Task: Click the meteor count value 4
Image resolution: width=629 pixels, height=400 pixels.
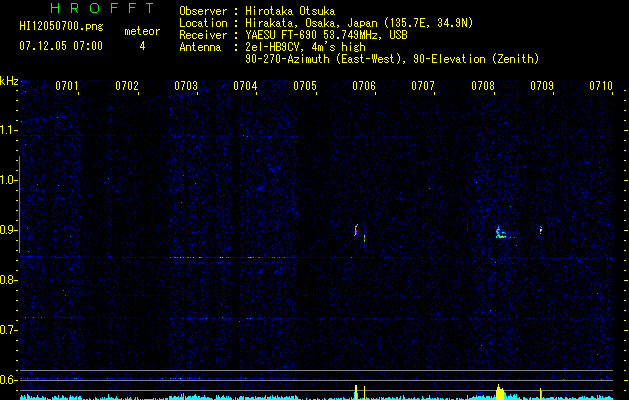Action: (x=142, y=46)
